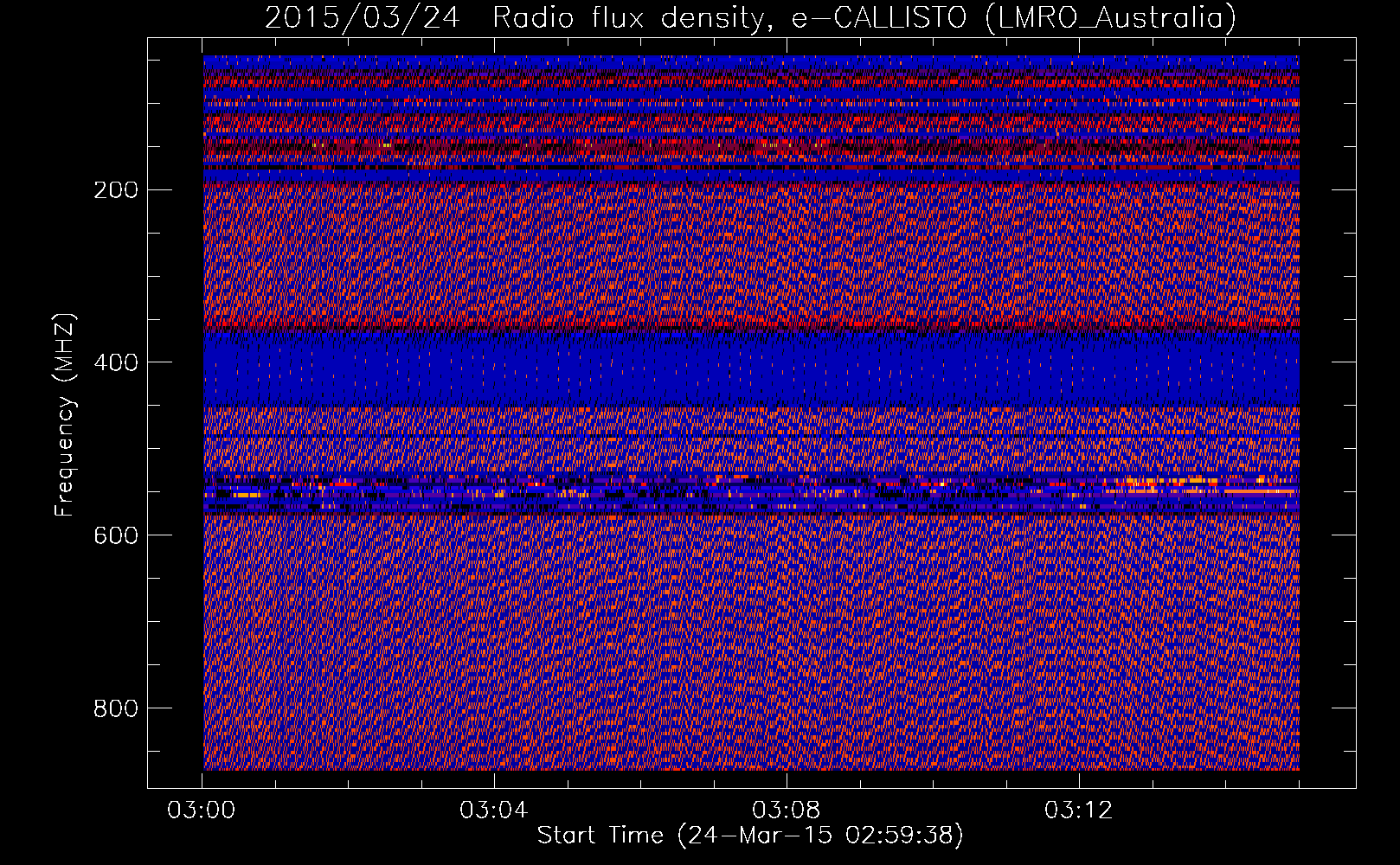Image resolution: width=1400 pixels, height=865 pixels.
Task: Select the 800 frequency tick label
Action: (x=115, y=708)
